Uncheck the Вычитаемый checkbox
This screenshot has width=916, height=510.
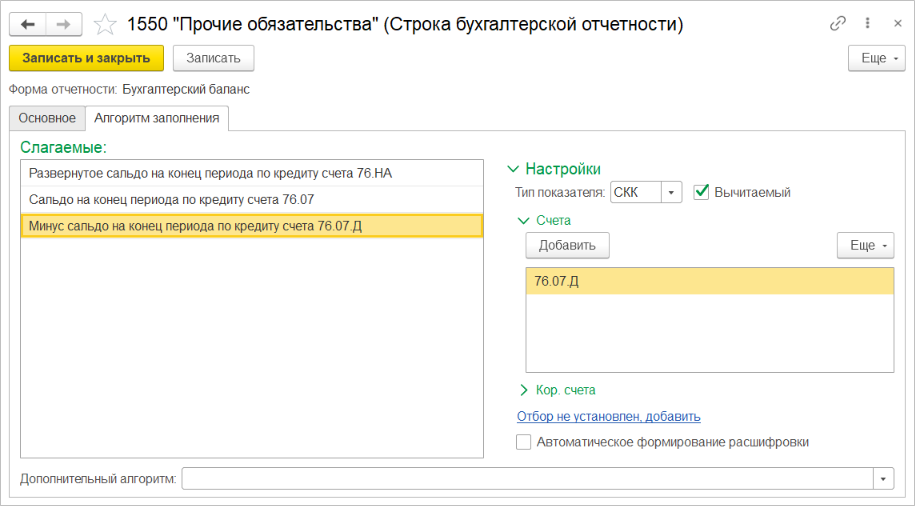(x=701, y=192)
